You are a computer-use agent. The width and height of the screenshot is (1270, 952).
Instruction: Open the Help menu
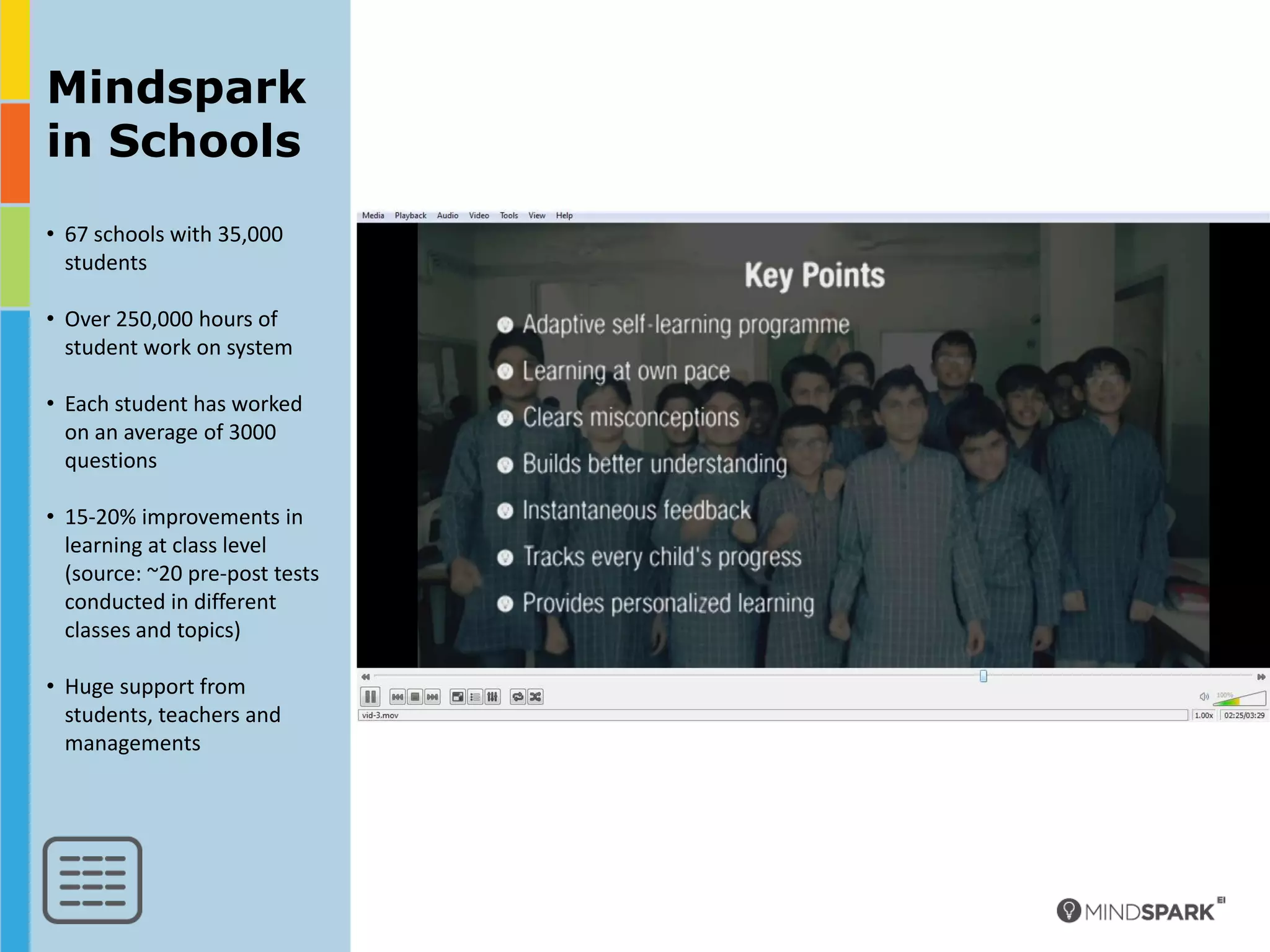[x=564, y=216]
